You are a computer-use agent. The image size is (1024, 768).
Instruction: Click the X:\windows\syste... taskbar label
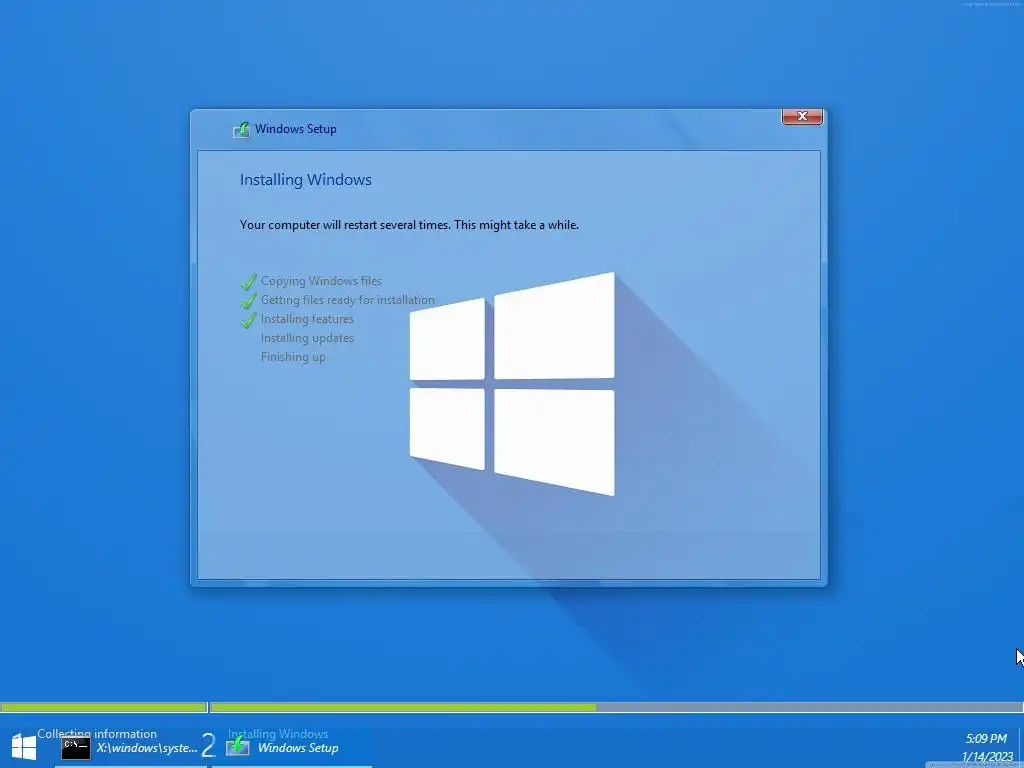[147, 748]
